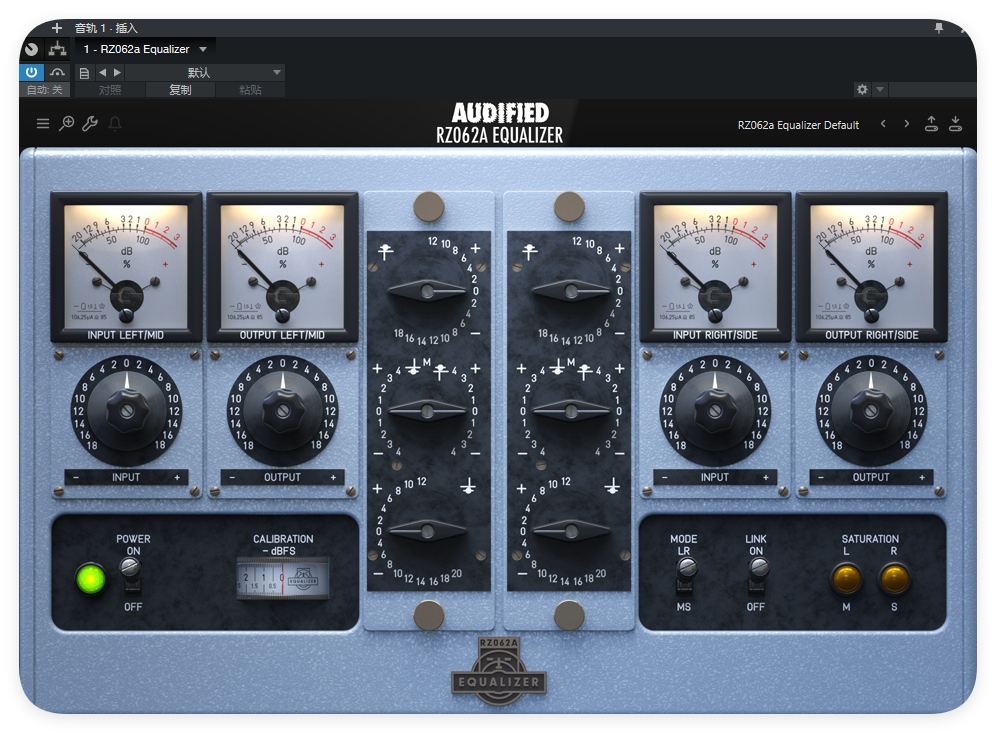Click the 复制 copy button

tap(180, 90)
